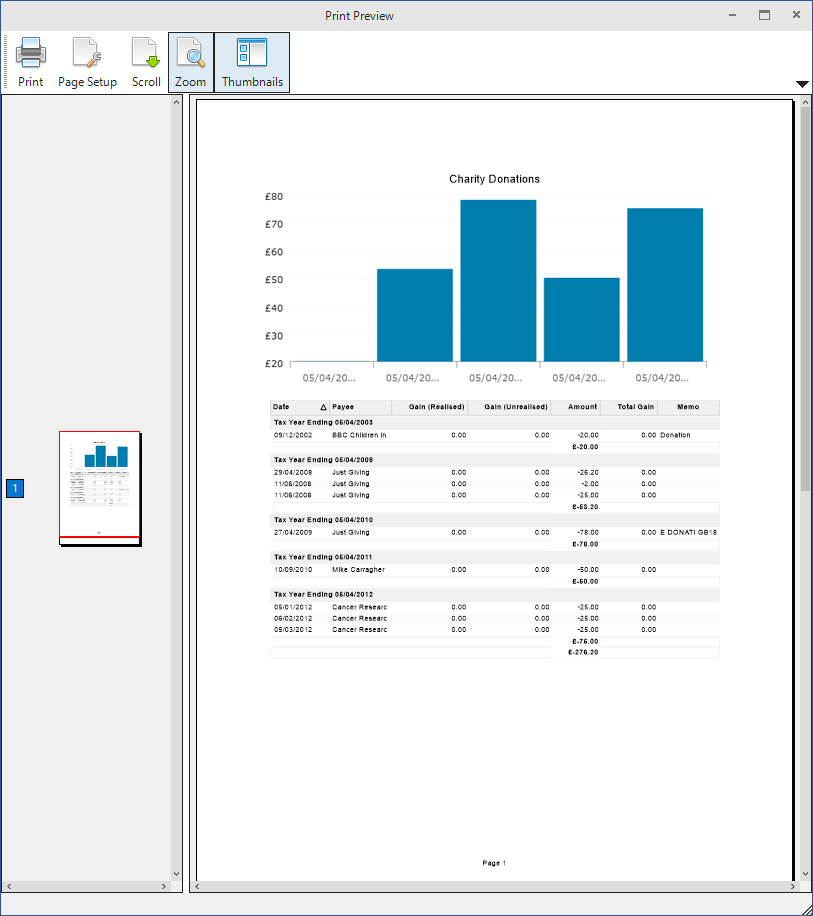
Task: Select the Scroll tool icon
Action: pyautogui.click(x=146, y=52)
